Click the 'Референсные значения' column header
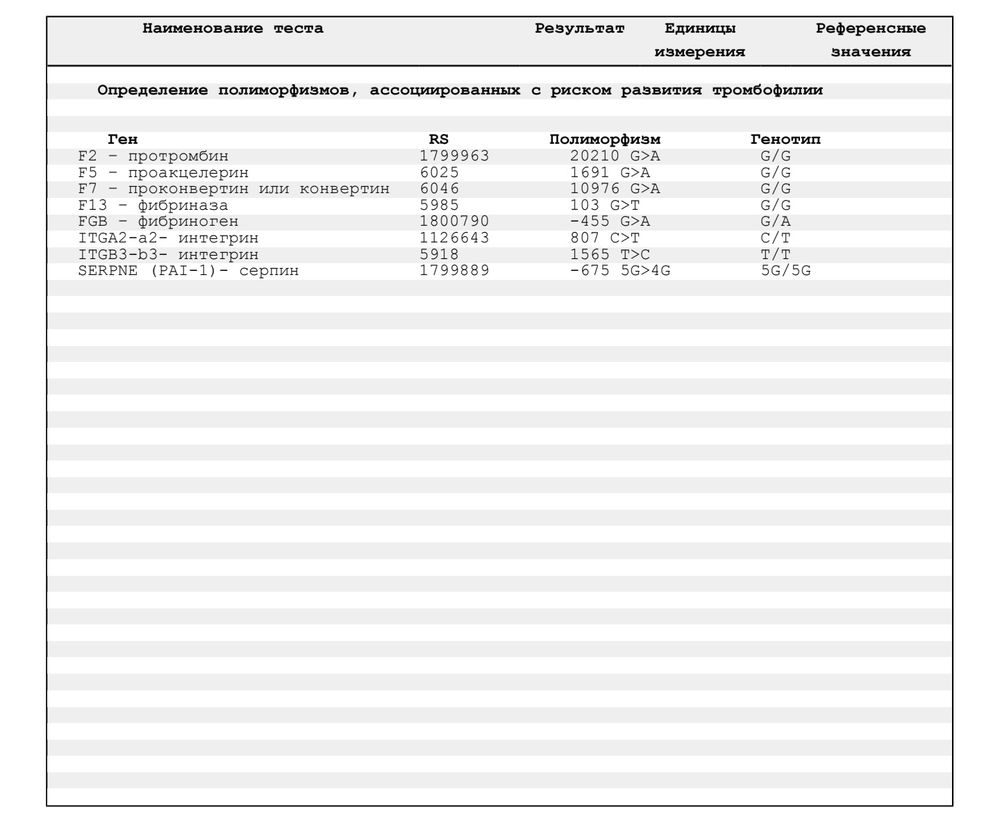 pyautogui.click(x=870, y=40)
